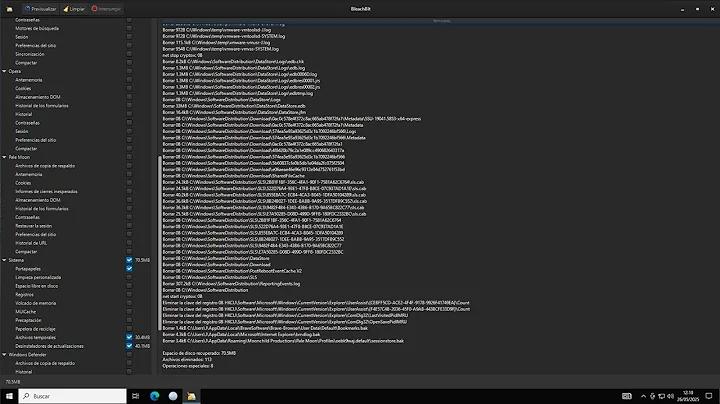Select Restaurar la sesión row label
The image size is (720, 404).
[34, 226]
